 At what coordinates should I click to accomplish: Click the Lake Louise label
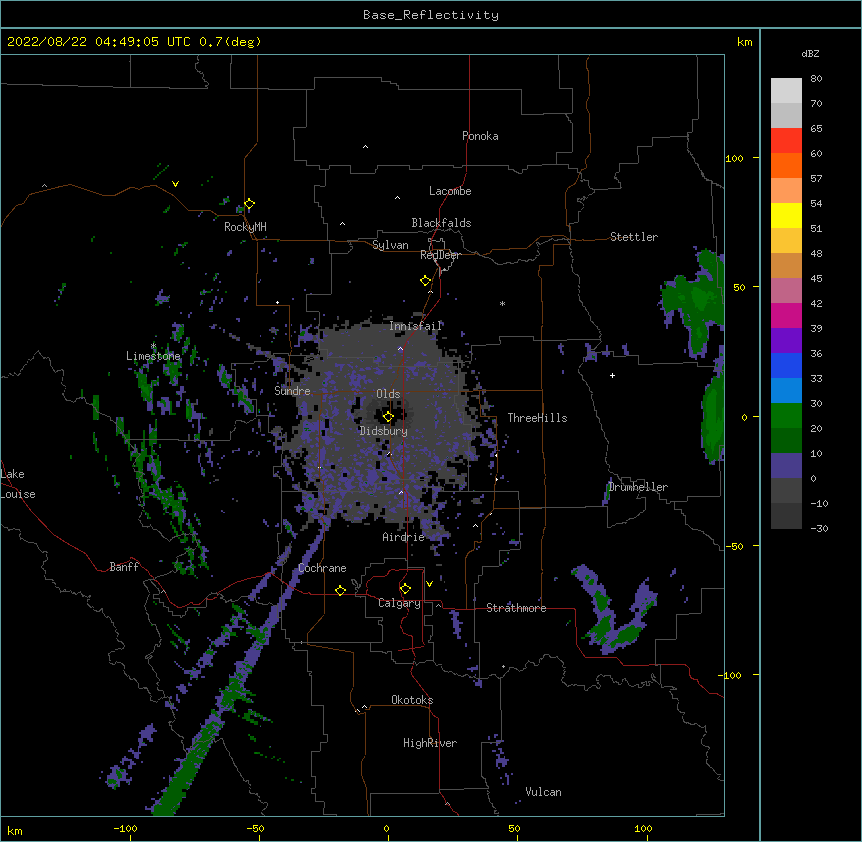tap(18, 484)
